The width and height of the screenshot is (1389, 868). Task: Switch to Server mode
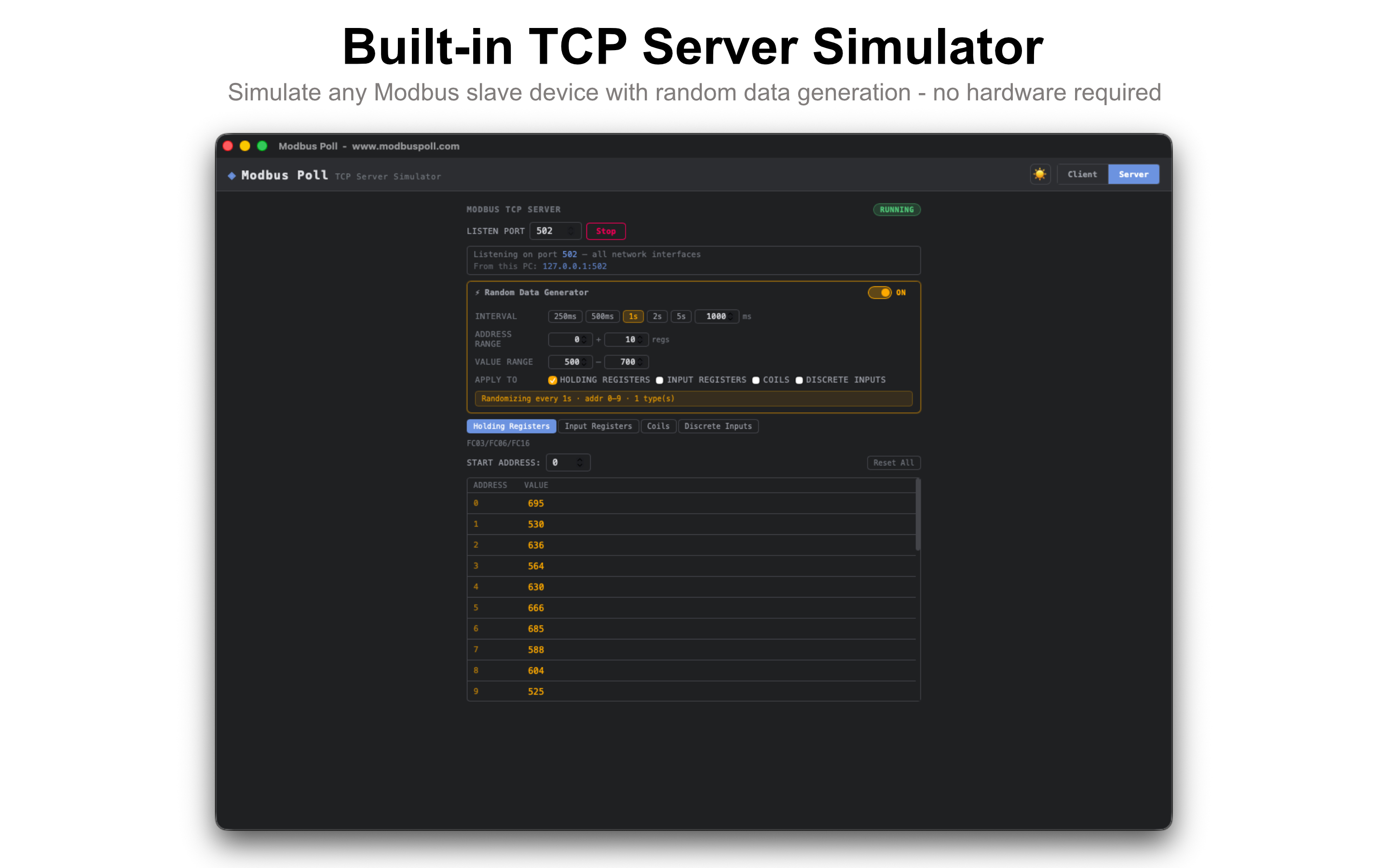[1133, 175]
